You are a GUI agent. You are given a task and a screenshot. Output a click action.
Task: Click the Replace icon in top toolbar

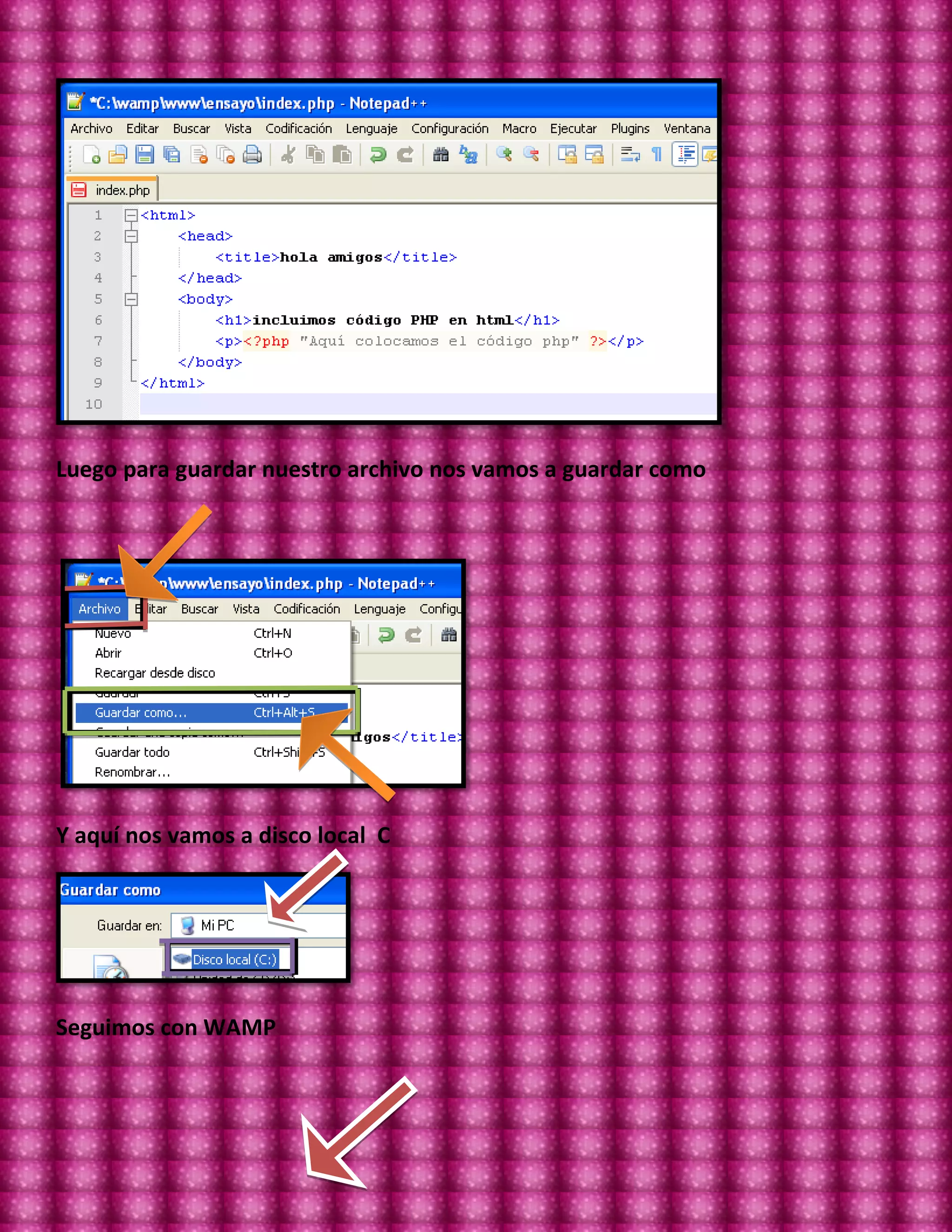point(468,154)
